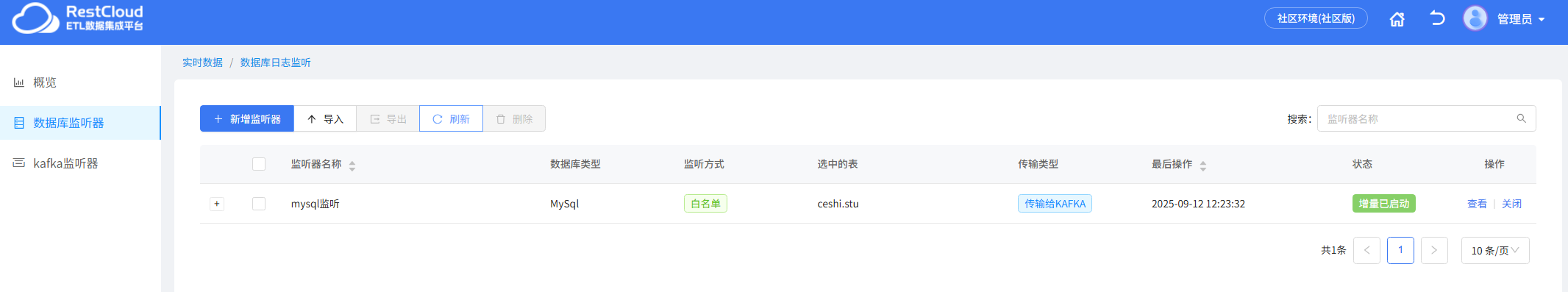Sort by 监听器名称 column
The image size is (1568, 292).
(x=352, y=165)
